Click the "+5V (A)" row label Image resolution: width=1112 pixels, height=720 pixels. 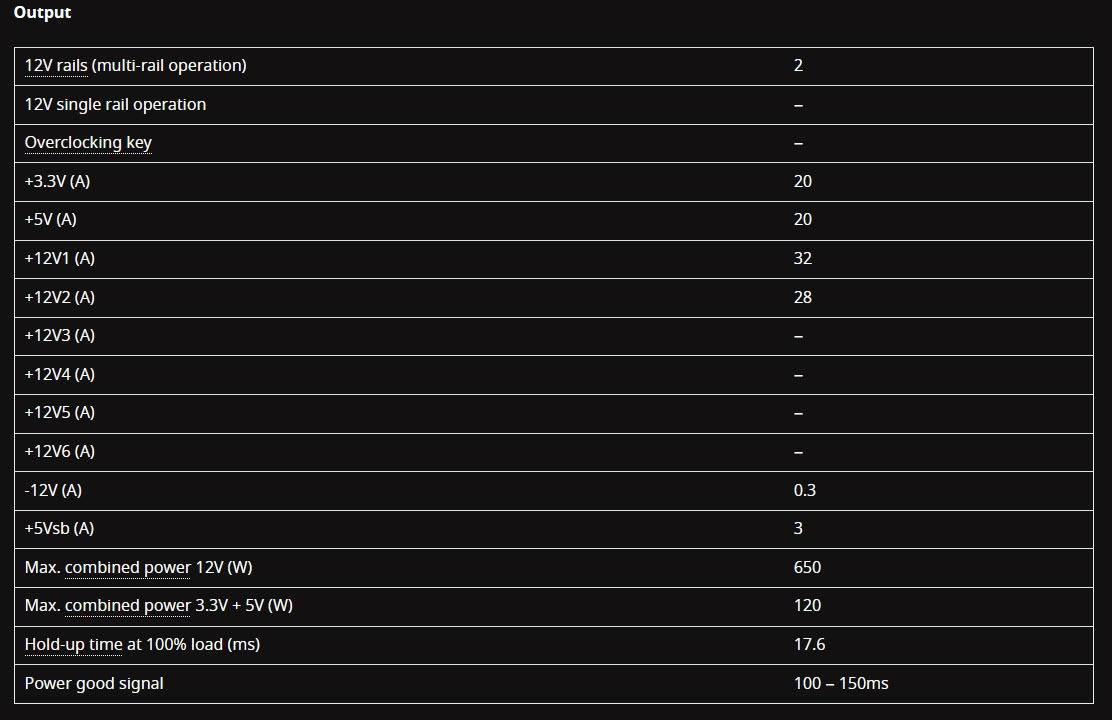coord(51,220)
